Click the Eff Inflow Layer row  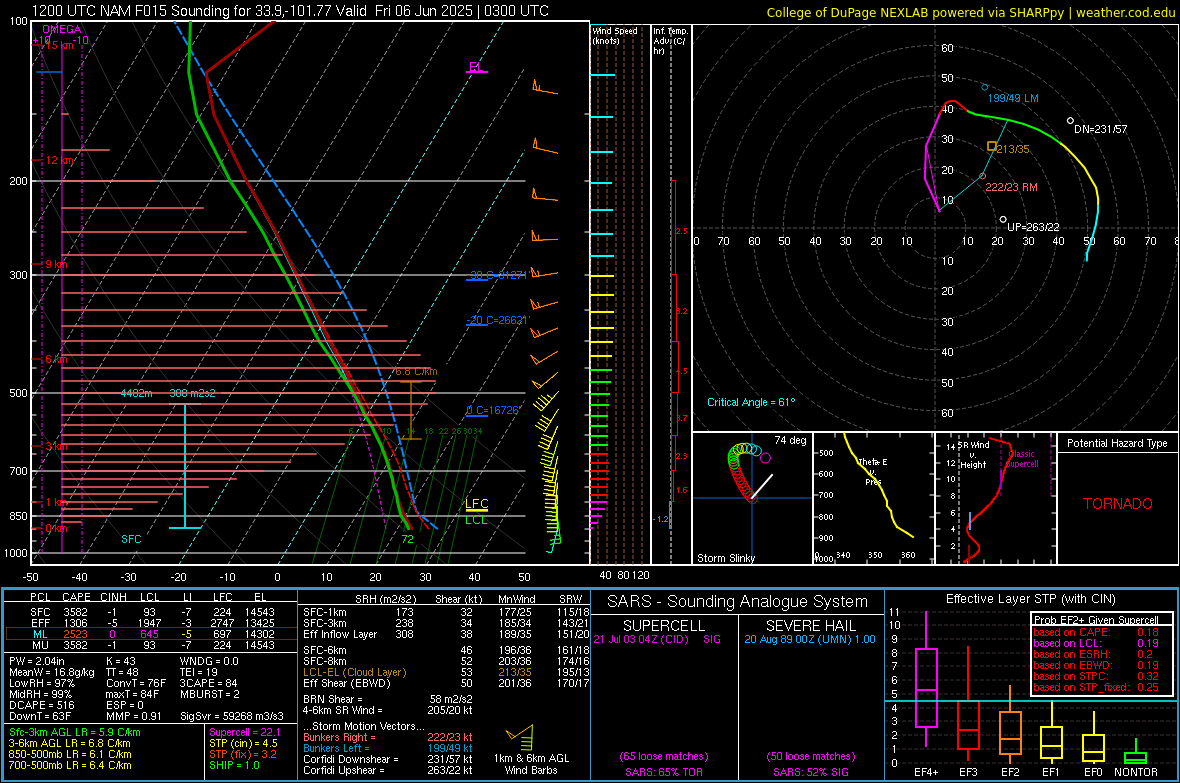[x=446, y=634]
